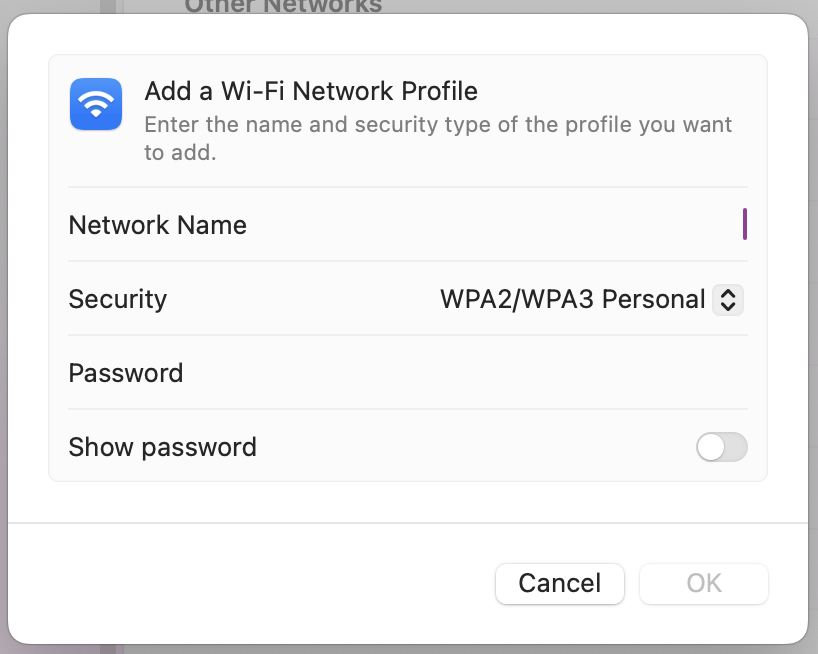Focus the Password entry field
The height and width of the screenshot is (654, 818).
pos(600,372)
